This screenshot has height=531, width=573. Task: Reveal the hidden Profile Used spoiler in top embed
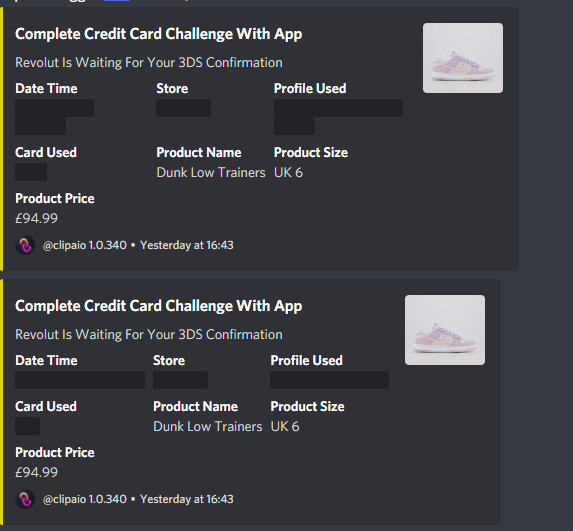[x=338, y=108]
